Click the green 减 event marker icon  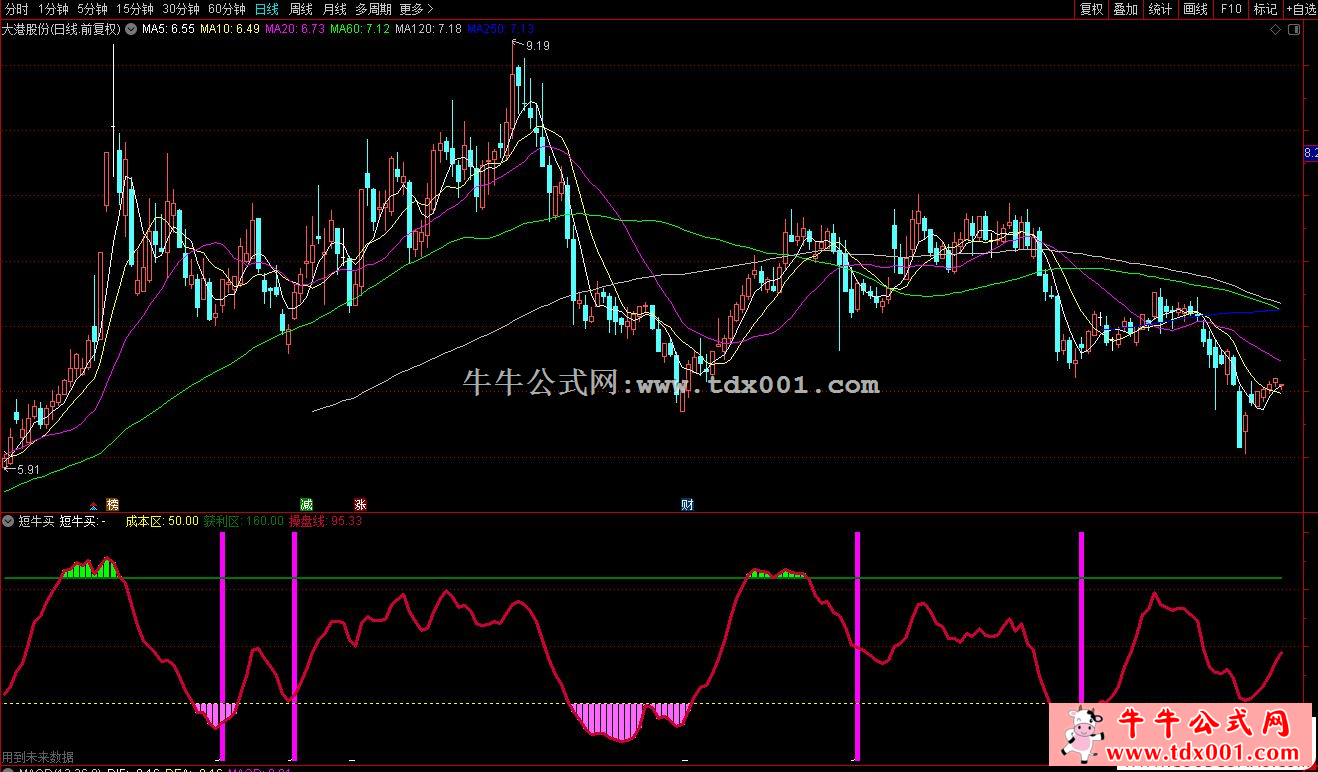(x=307, y=504)
